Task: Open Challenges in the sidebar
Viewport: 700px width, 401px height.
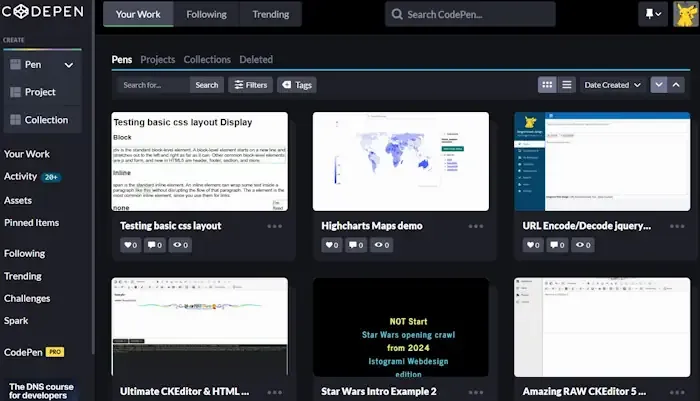Action: click(27, 298)
